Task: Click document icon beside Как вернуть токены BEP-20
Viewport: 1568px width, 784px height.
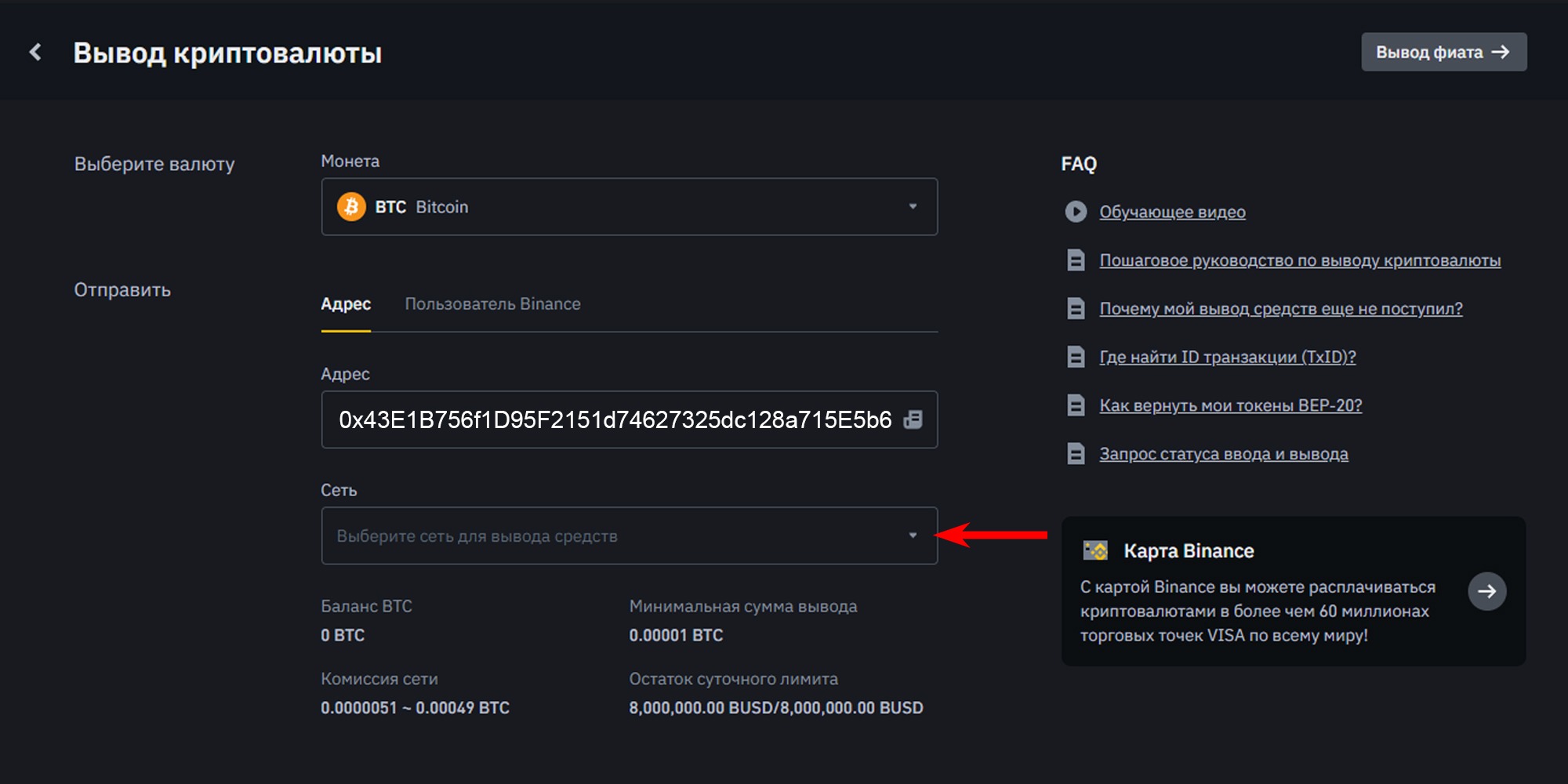Action: [1076, 406]
